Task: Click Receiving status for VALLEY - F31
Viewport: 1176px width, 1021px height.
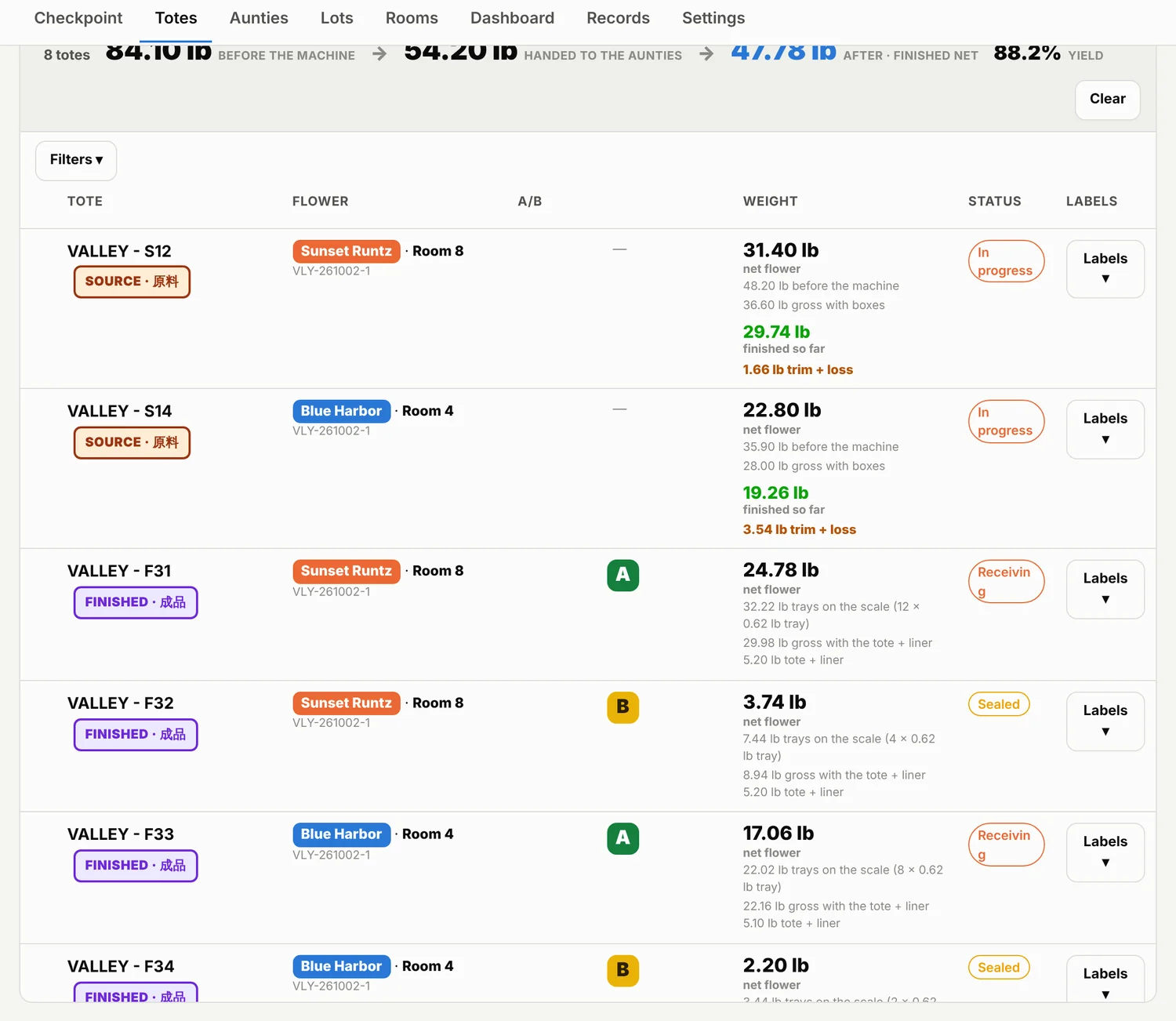Action: 1006,582
